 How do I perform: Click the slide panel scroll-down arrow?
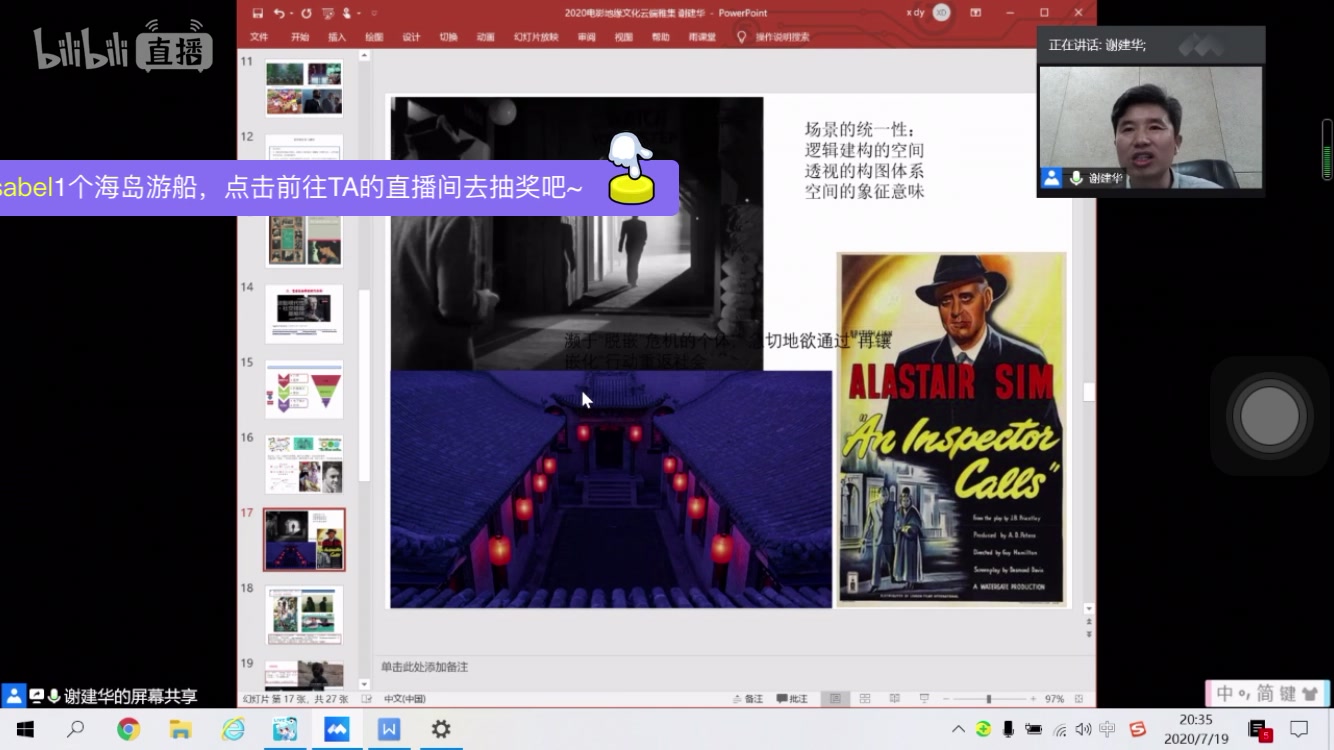(364, 684)
